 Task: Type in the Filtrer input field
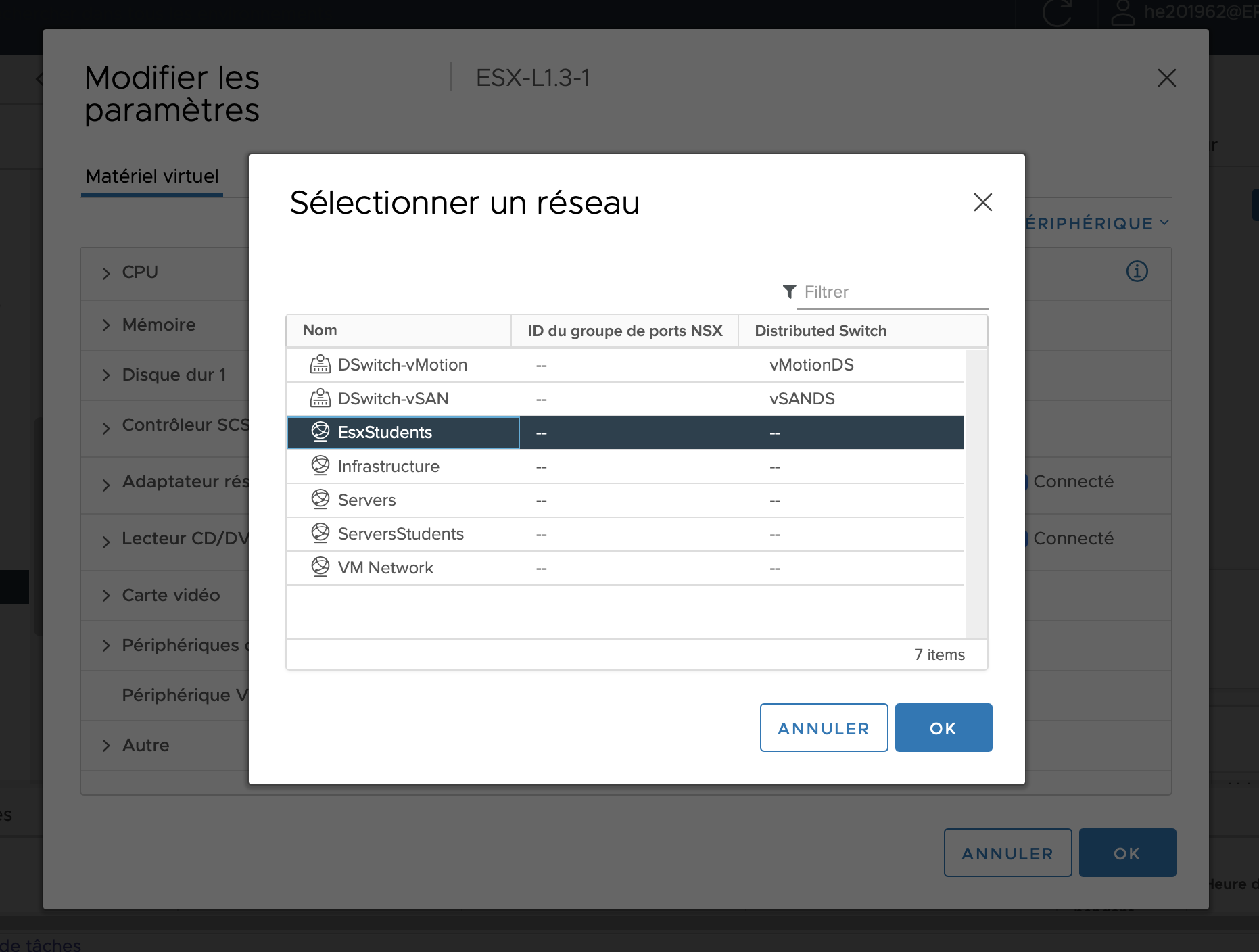(x=892, y=292)
